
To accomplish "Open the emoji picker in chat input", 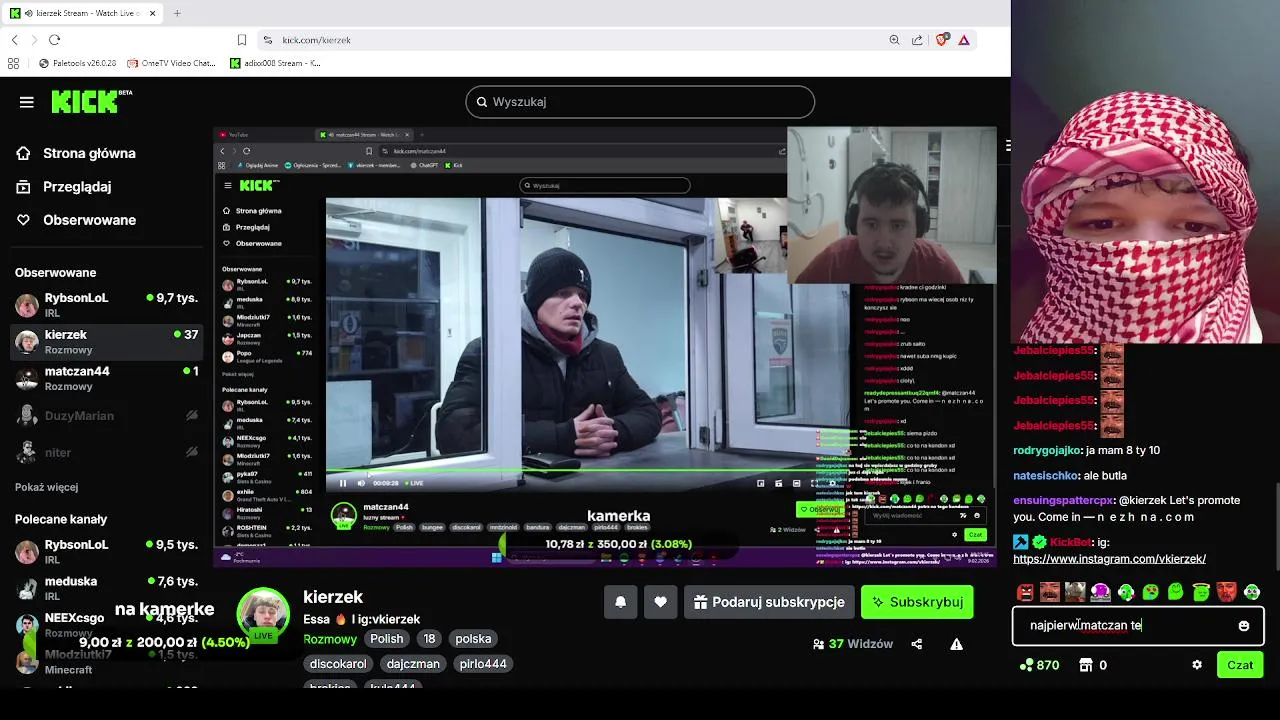I will click(1244, 626).
